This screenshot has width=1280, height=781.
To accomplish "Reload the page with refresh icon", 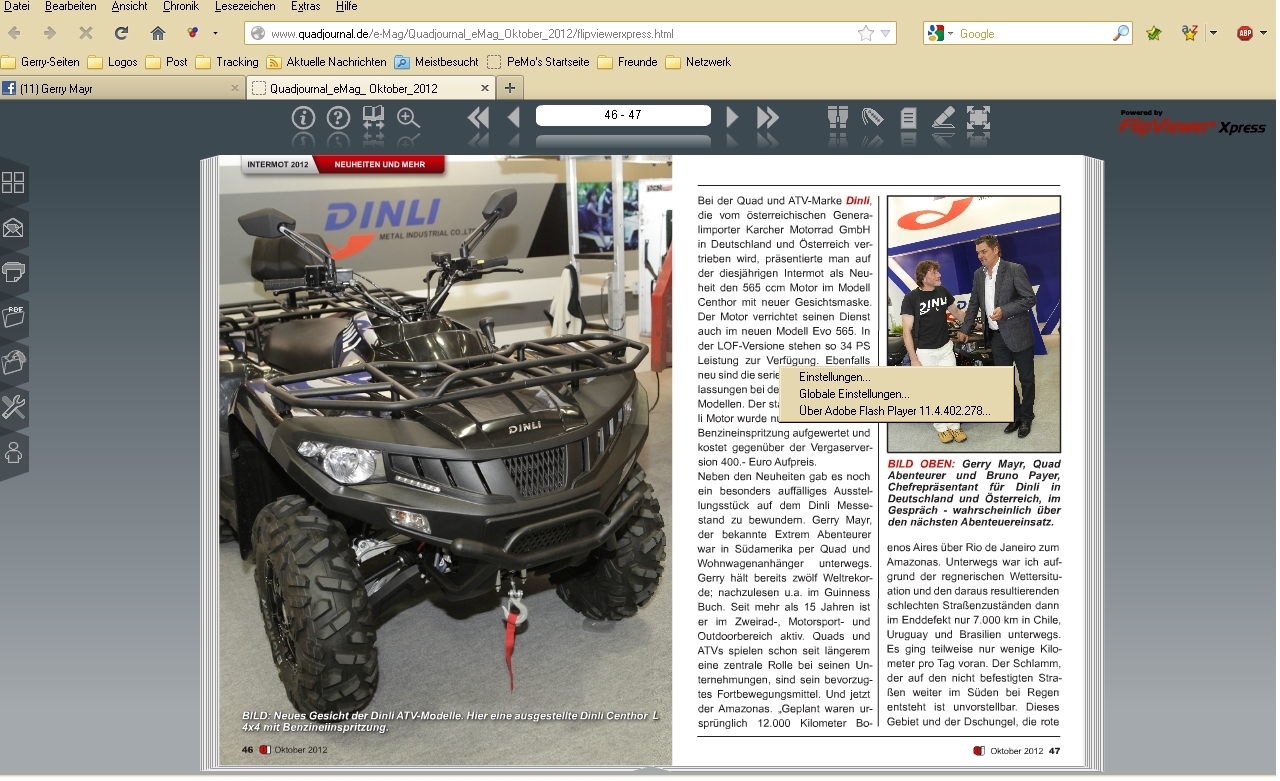I will pyautogui.click(x=121, y=33).
